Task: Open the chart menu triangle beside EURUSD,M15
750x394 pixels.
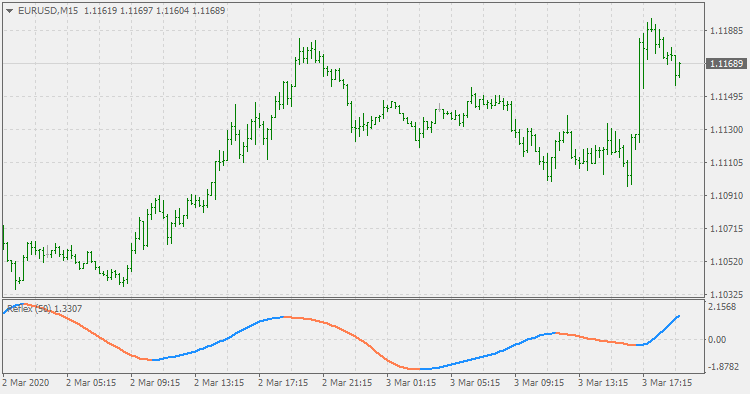Action: 9,11
